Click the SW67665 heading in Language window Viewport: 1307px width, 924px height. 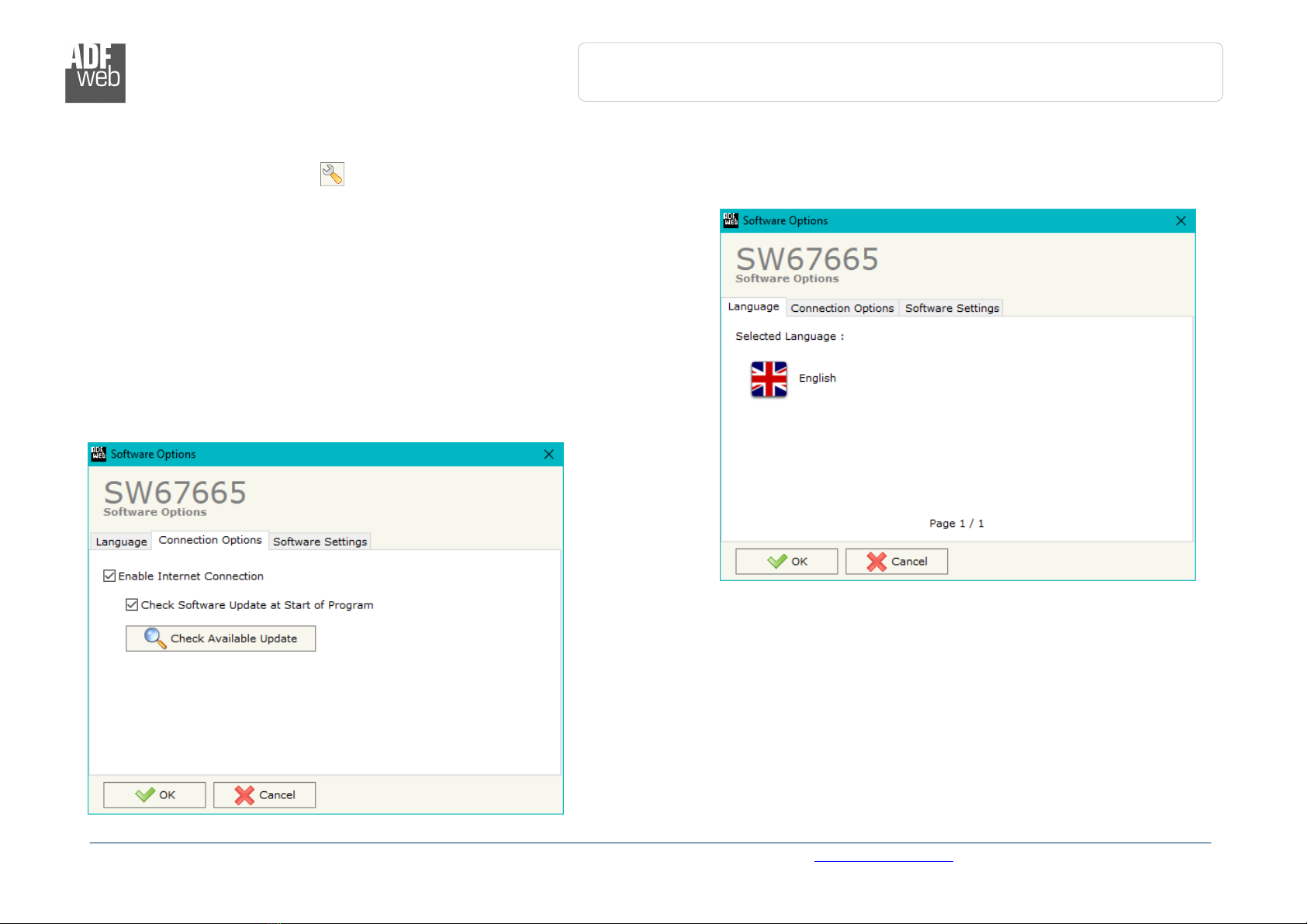(x=807, y=259)
